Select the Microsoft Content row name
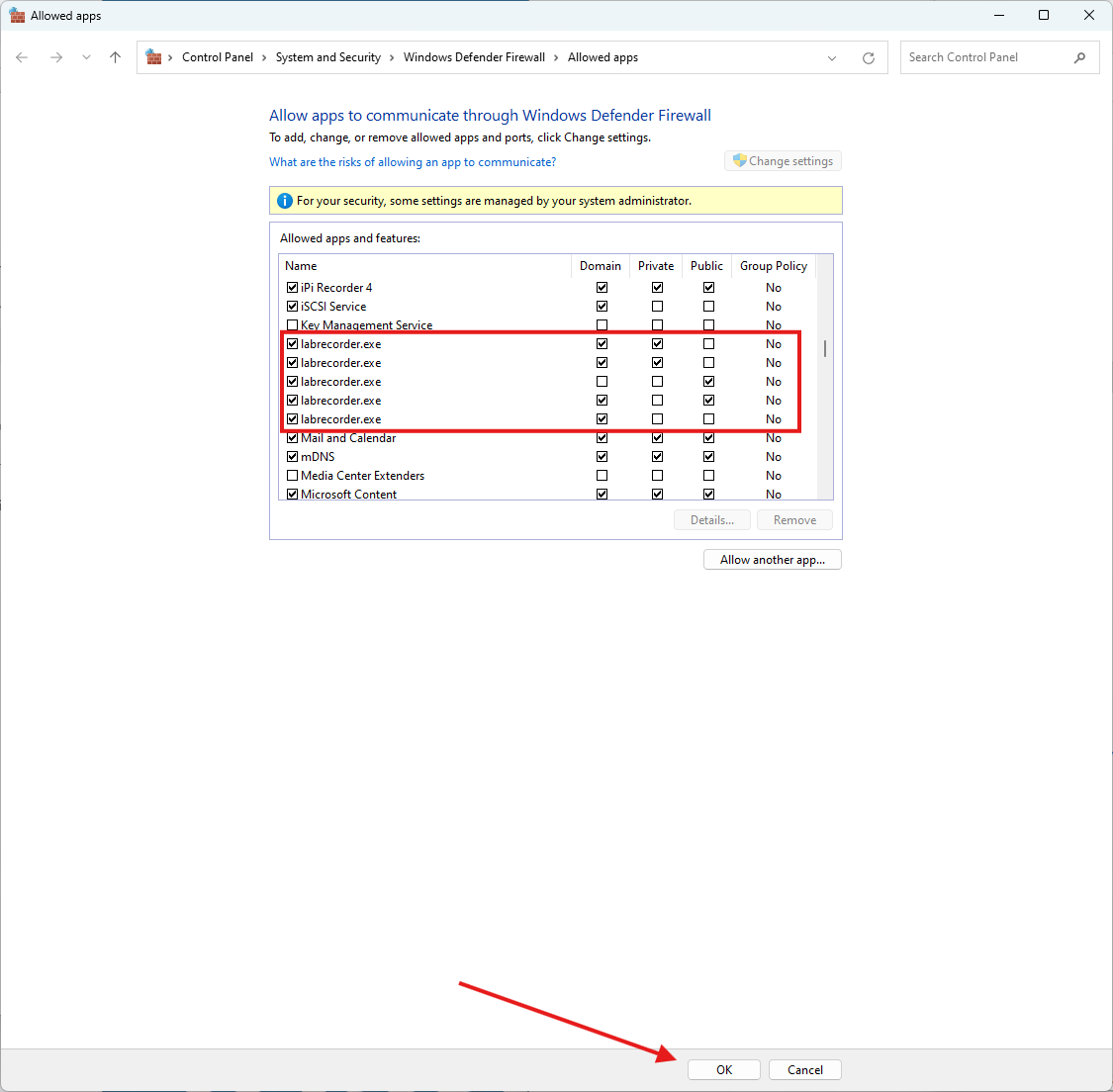This screenshot has height=1092, width=1113. (348, 495)
